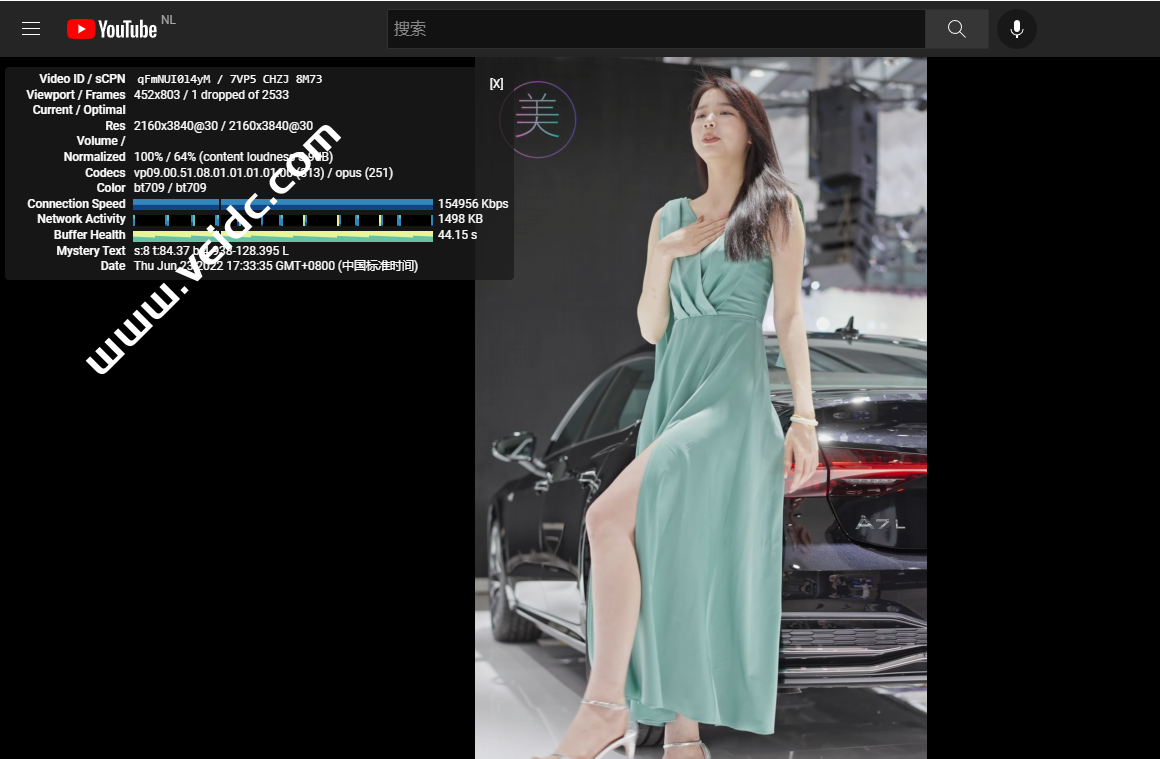Start voice search with the microphone icon
Screen dimensions: 1160x759
coord(1016,29)
